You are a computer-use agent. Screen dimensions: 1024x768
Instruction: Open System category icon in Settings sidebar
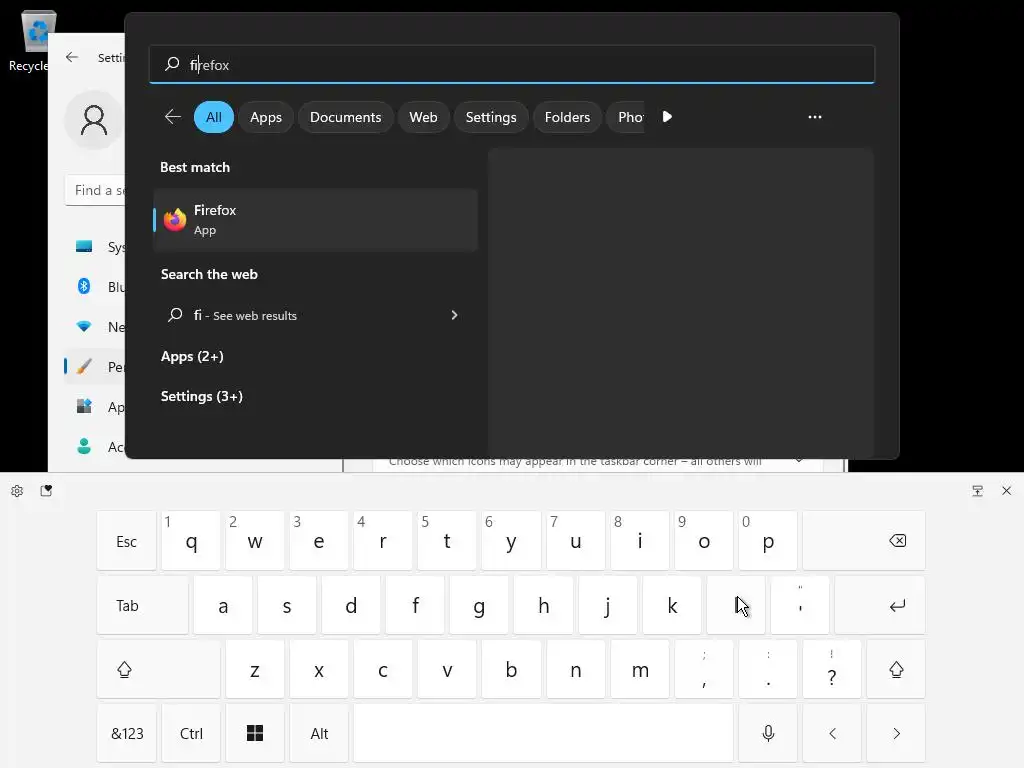pyautogui.click(x=84, y=246)
